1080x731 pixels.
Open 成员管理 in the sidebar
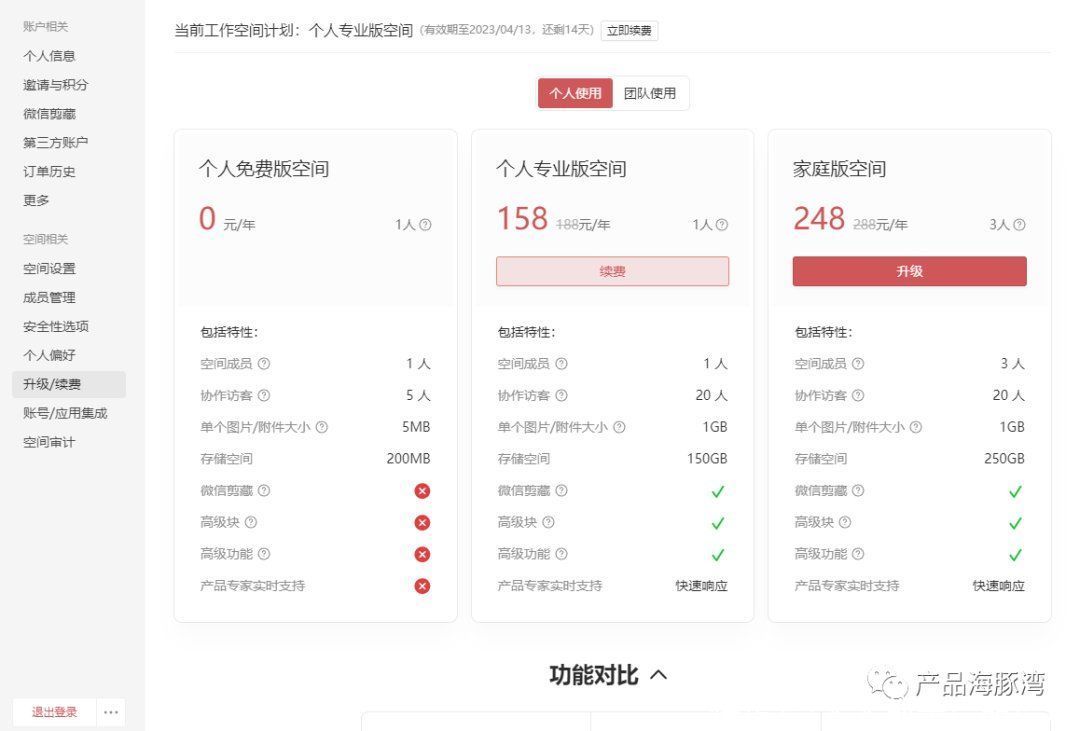click(x=49, y=298)
